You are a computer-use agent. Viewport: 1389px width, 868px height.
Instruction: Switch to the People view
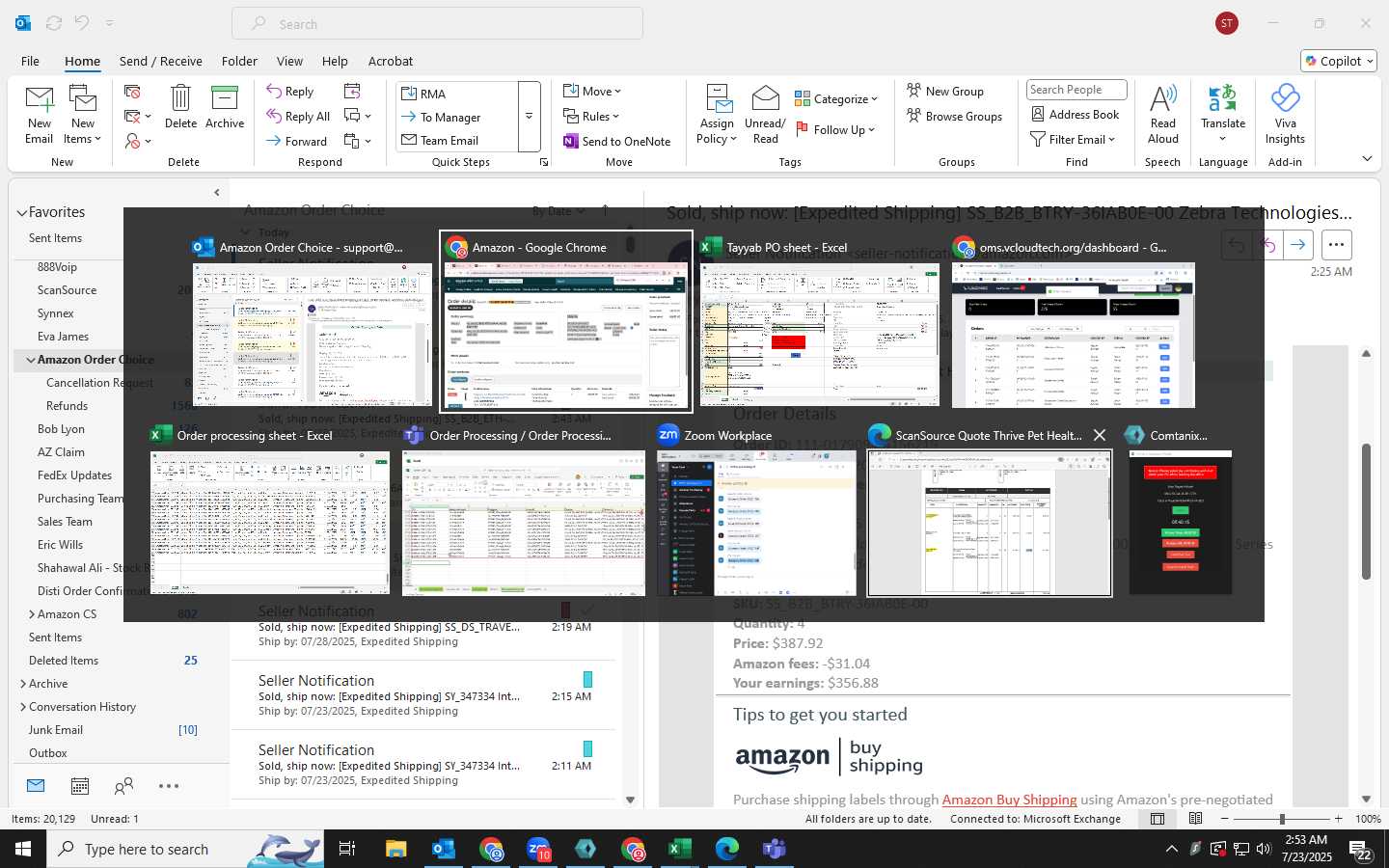click(123, 786)
